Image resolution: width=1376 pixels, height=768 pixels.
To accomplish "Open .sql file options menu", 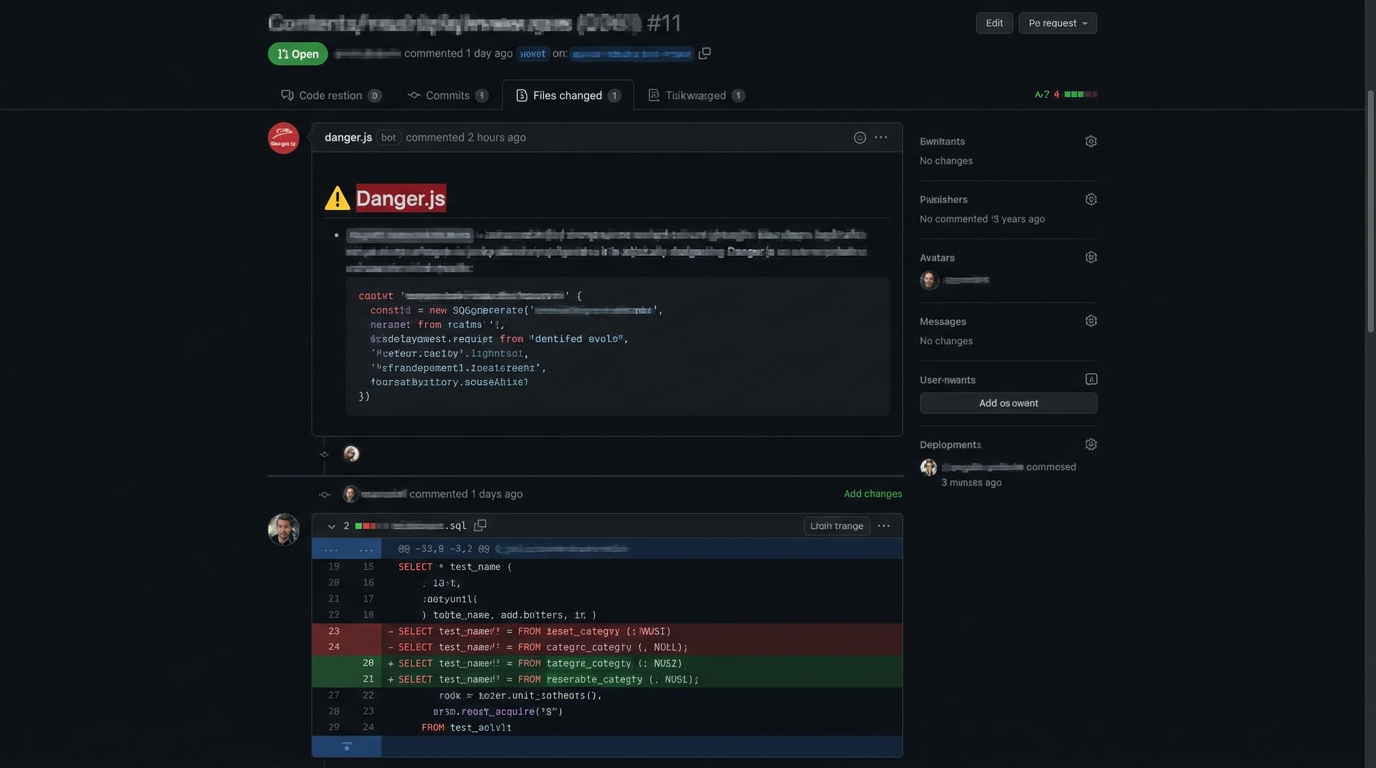I will click(x=884, y=526).
